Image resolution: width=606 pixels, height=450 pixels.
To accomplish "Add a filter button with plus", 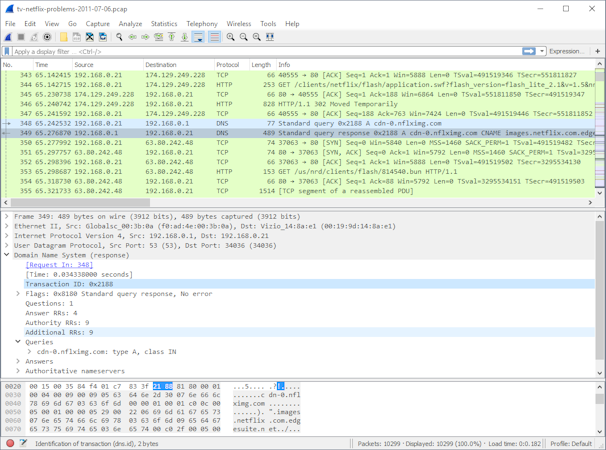I will tap(597, 51).
